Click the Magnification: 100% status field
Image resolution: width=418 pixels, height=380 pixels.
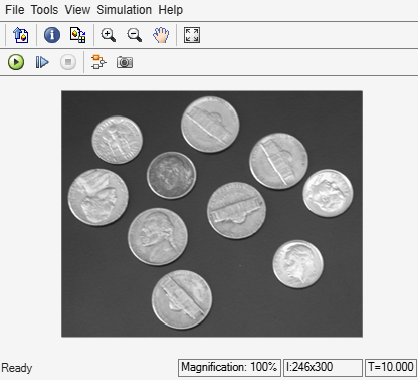229,368
